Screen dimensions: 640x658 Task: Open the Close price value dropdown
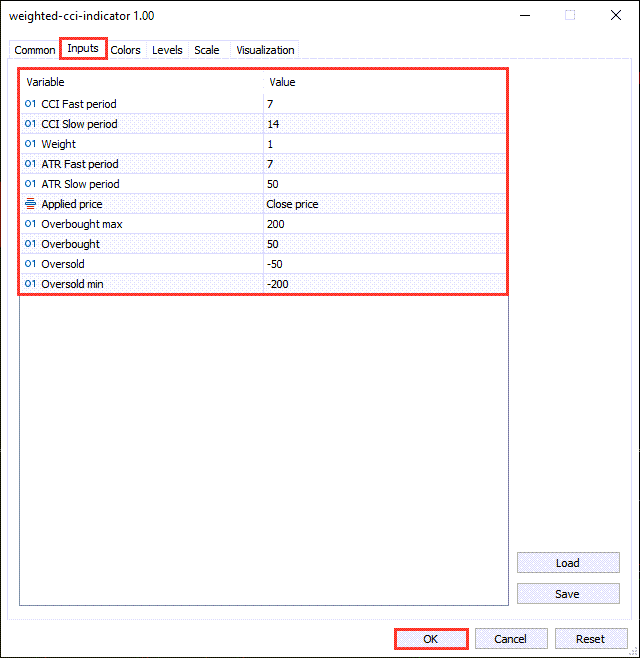pyautogui.click(x=385, y=204)
